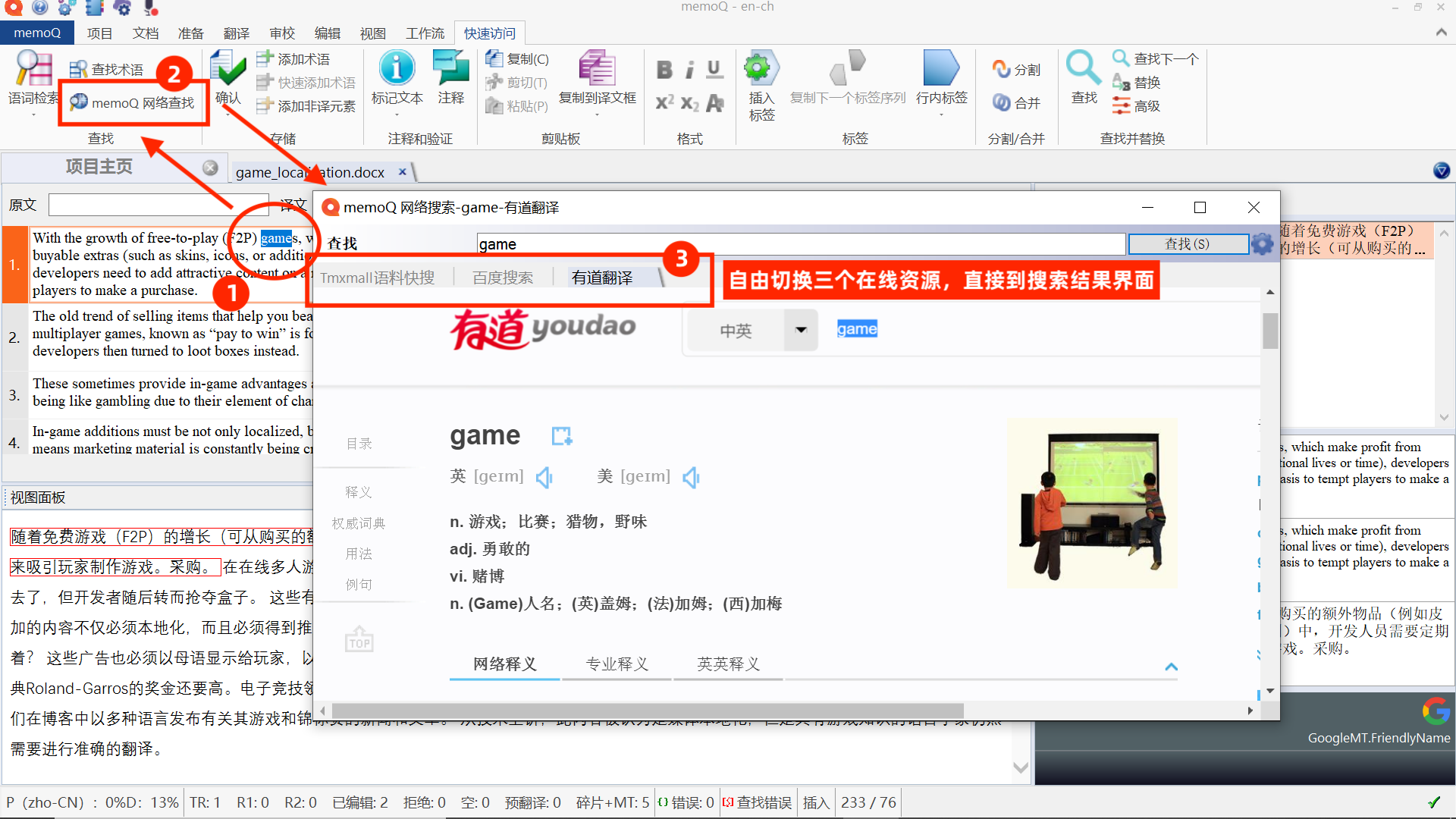Switch to the 工作流 tab
Screen dimensions: 1456x819
425,33
